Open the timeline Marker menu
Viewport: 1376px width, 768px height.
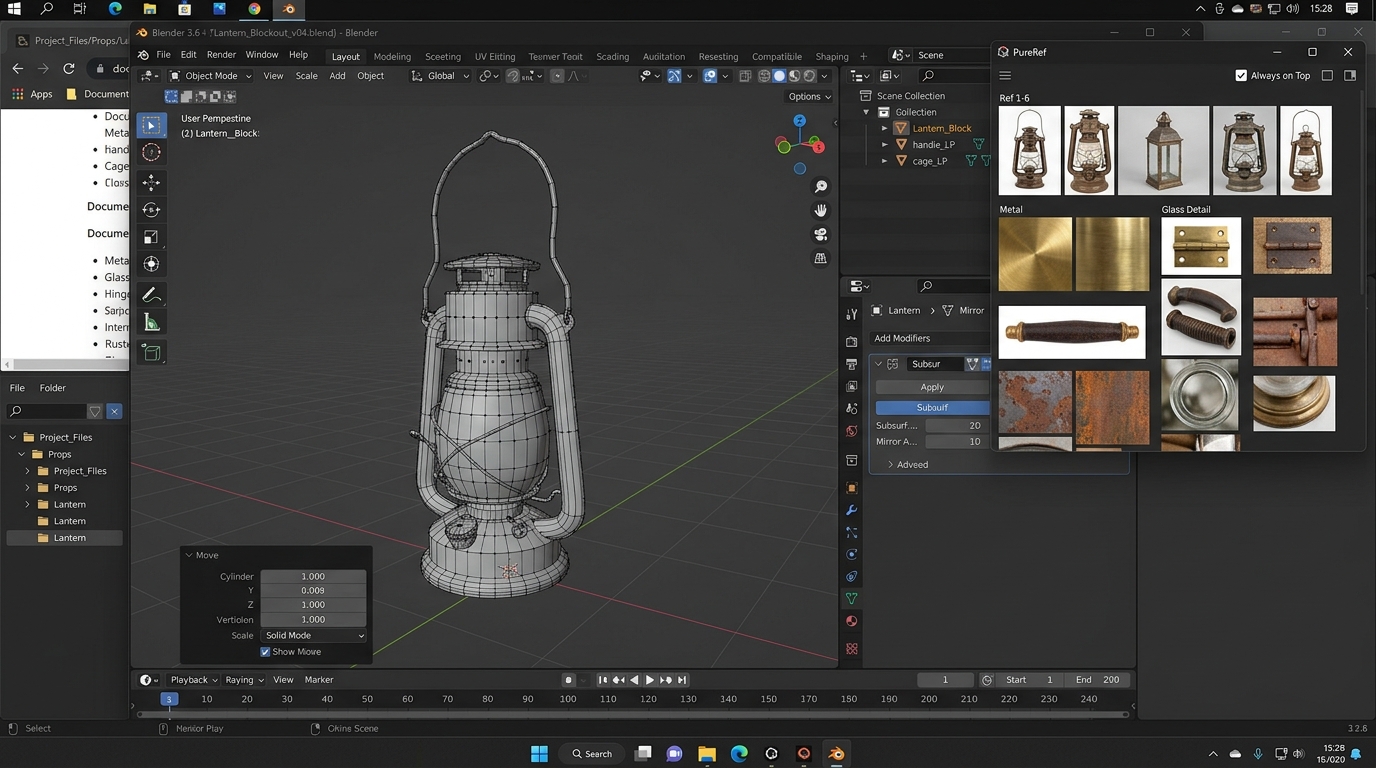pos(319,680)
